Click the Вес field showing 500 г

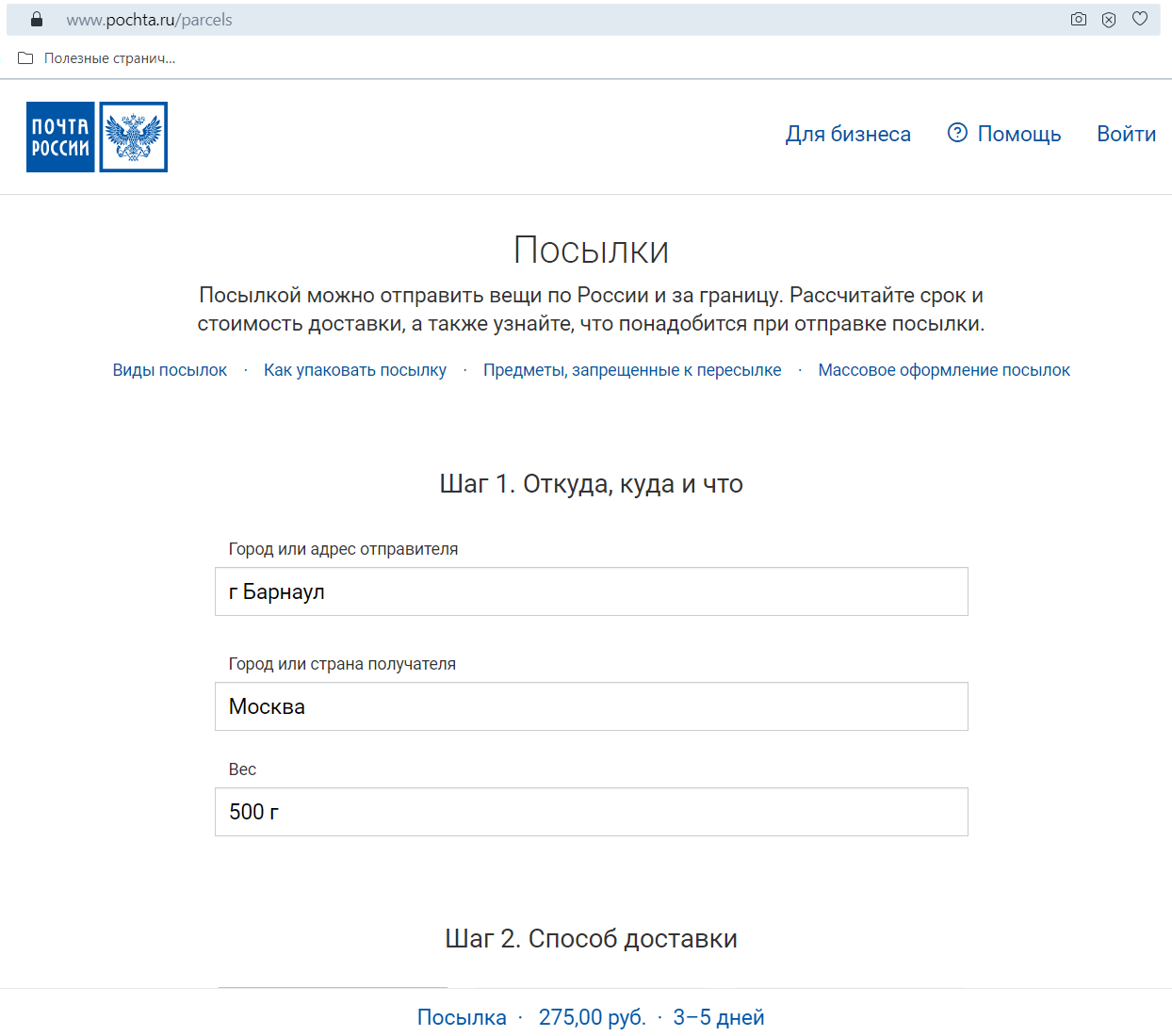pyautogui.click(x=592, y=812)
